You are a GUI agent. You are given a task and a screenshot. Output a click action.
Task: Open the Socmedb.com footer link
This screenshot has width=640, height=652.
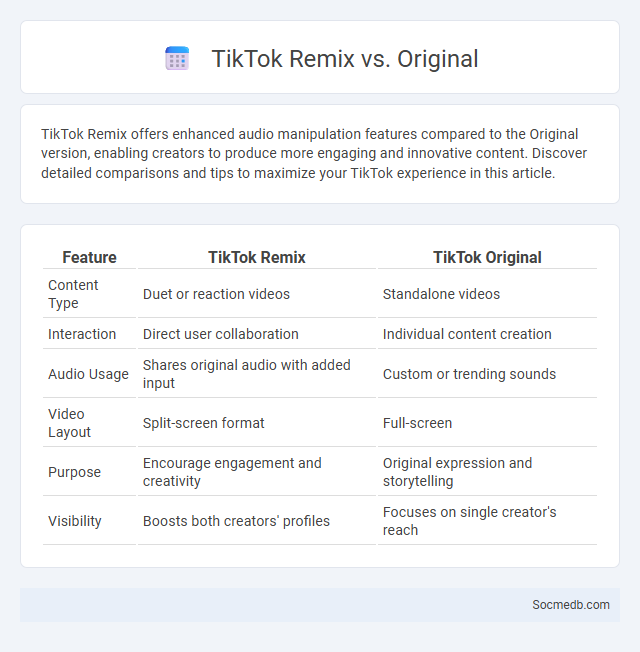pyautogui.click(x=571, y=605)
